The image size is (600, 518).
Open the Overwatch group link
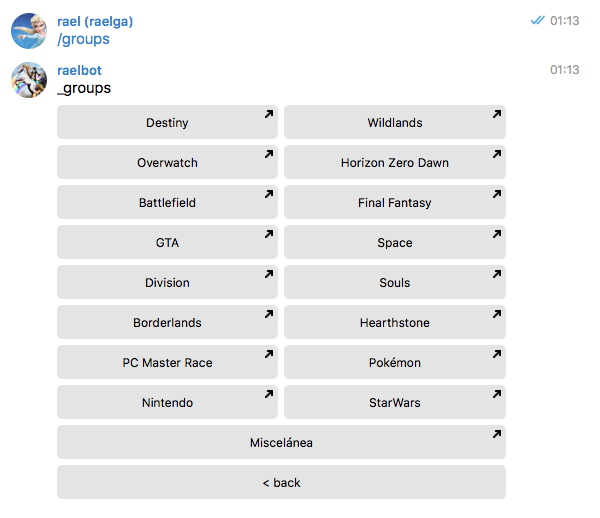(x=167, y=163)
